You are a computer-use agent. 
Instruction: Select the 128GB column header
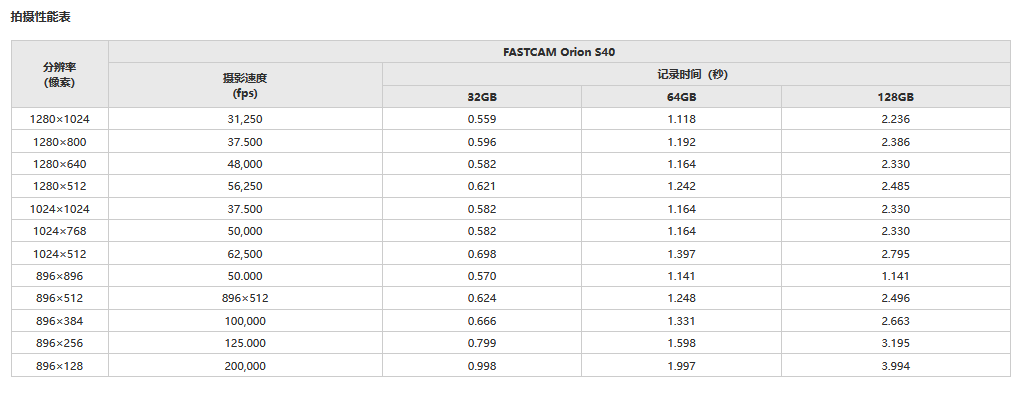tap(895, 97)
